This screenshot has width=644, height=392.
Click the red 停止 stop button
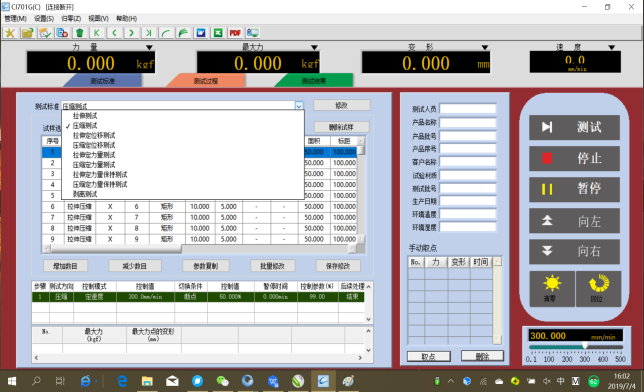(x=574, y=158)
